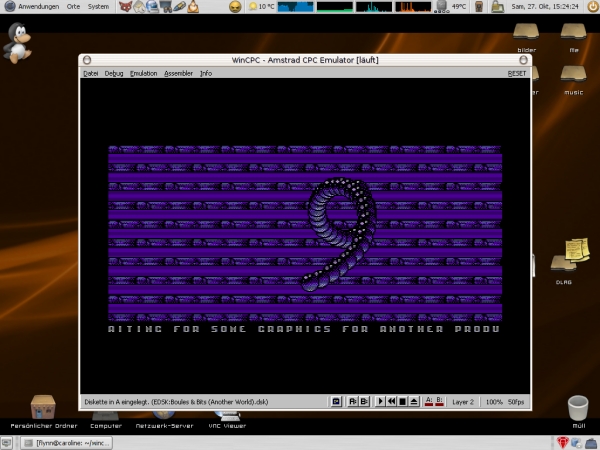600x450 pixels.
Task: Click the drive A: disk button
Action: click(x=352, y=401)
